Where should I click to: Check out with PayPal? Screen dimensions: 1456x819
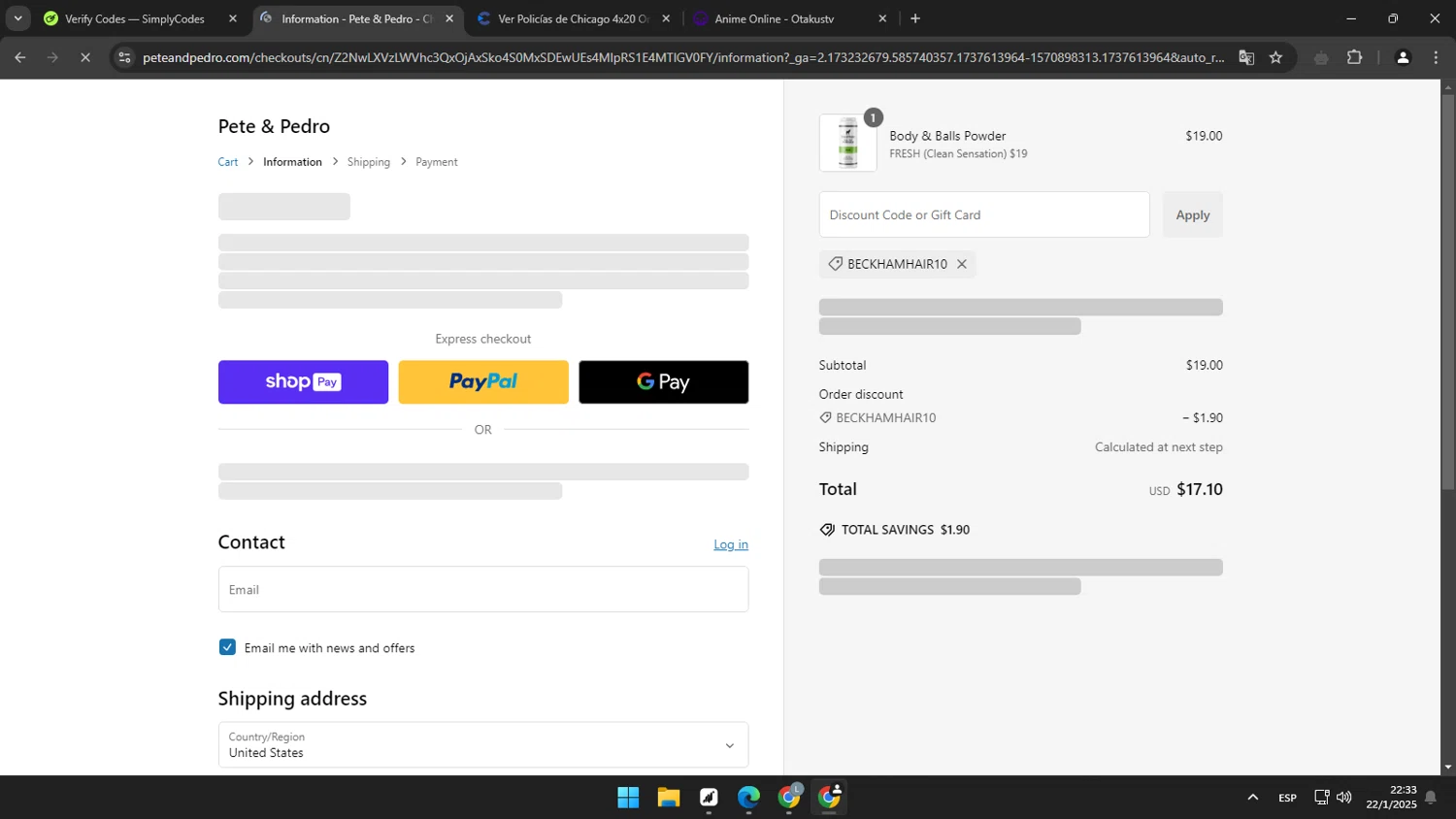[483, 382]
